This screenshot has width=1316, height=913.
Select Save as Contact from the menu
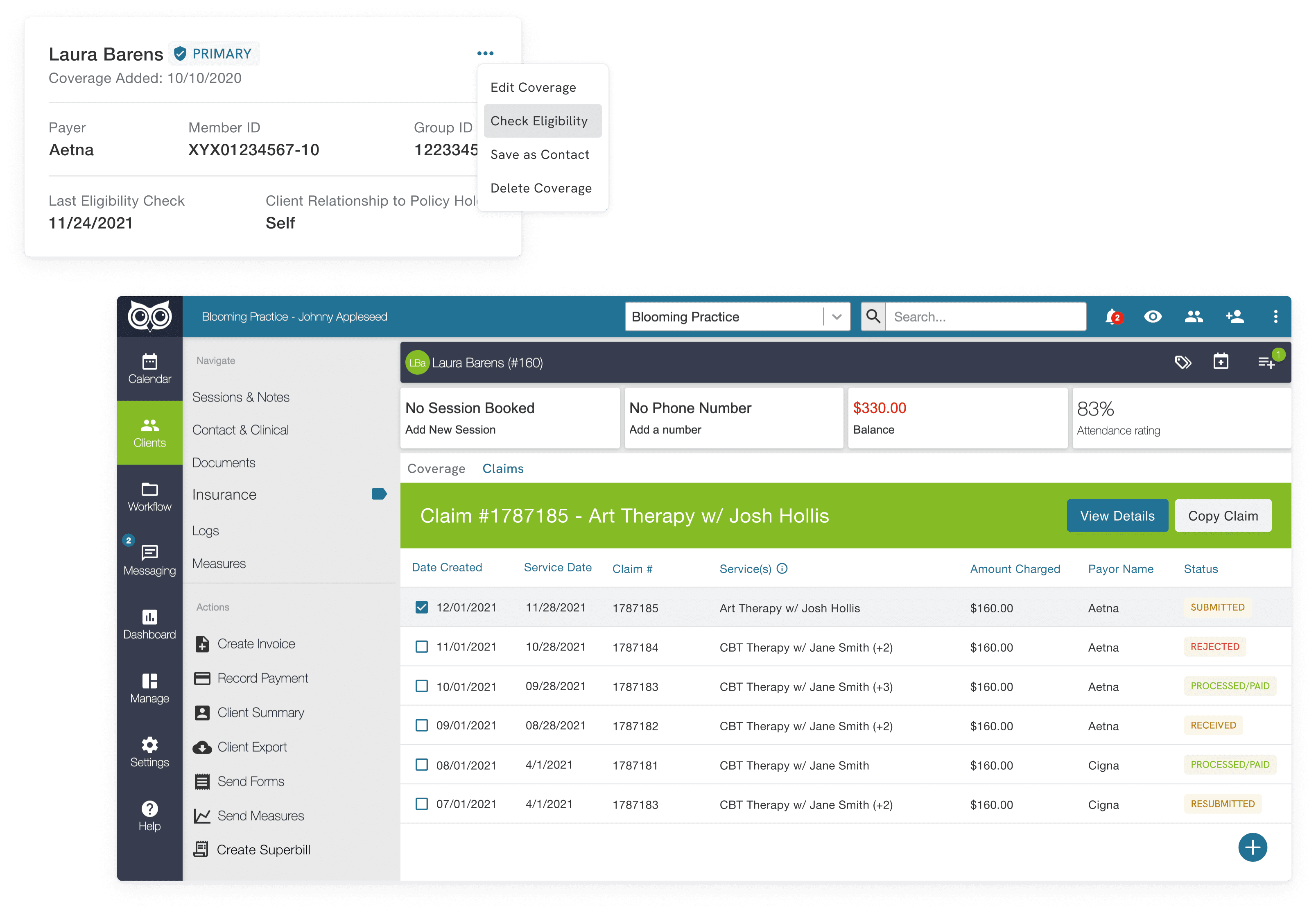click(539, 154)
